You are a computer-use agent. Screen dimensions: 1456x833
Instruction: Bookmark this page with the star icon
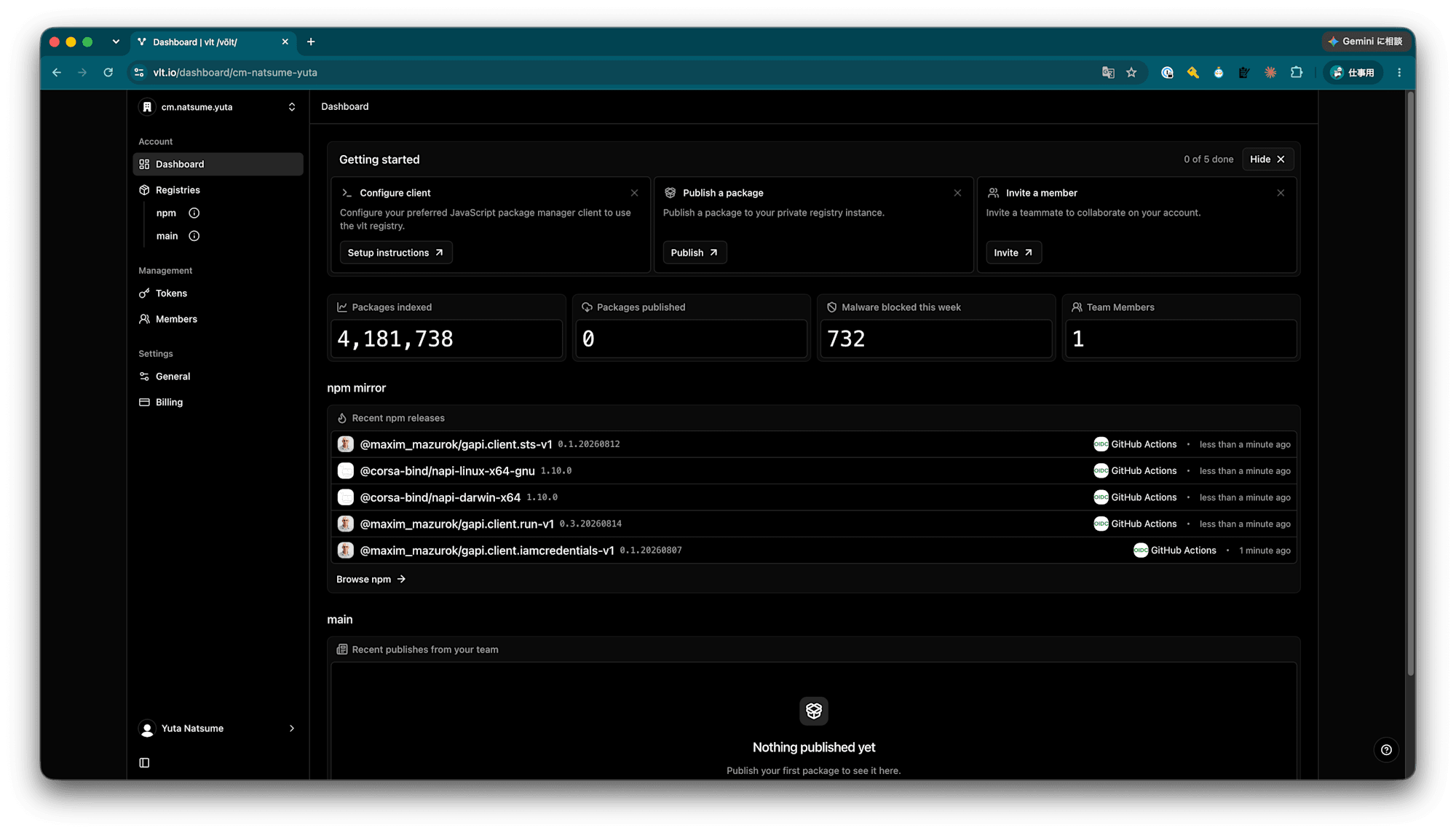(1131, 72)
